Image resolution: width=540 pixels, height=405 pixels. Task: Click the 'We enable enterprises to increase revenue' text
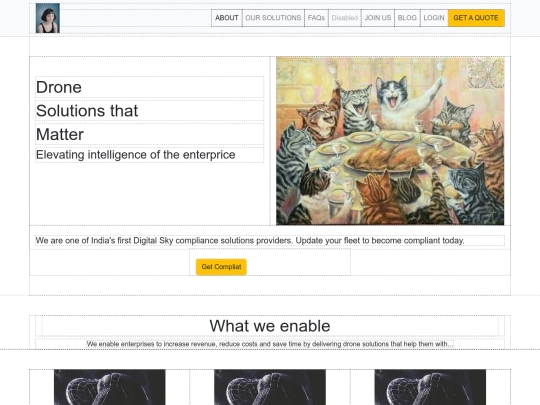click(x=270, y=344)
